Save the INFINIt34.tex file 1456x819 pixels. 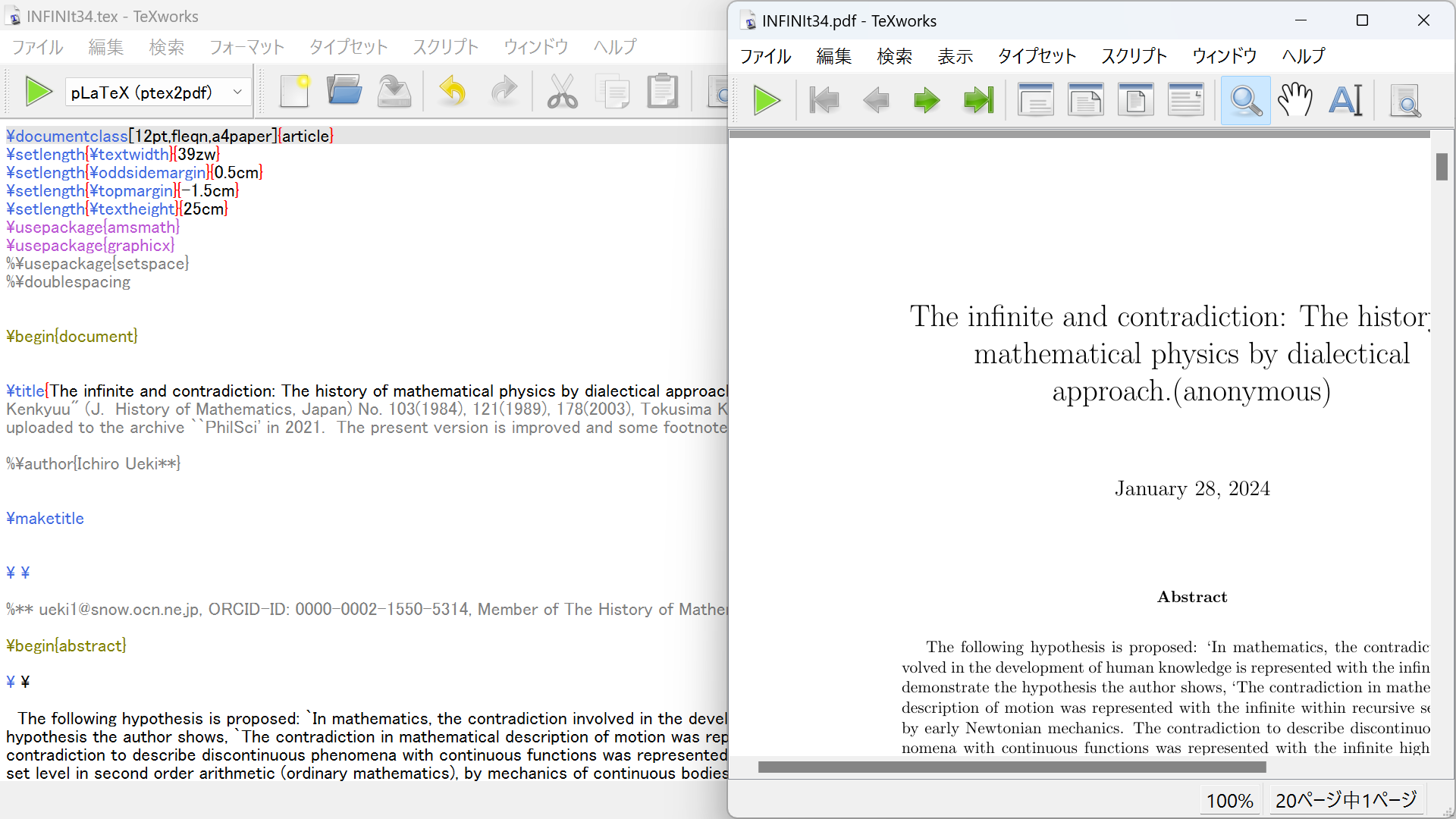click(394, 92)
